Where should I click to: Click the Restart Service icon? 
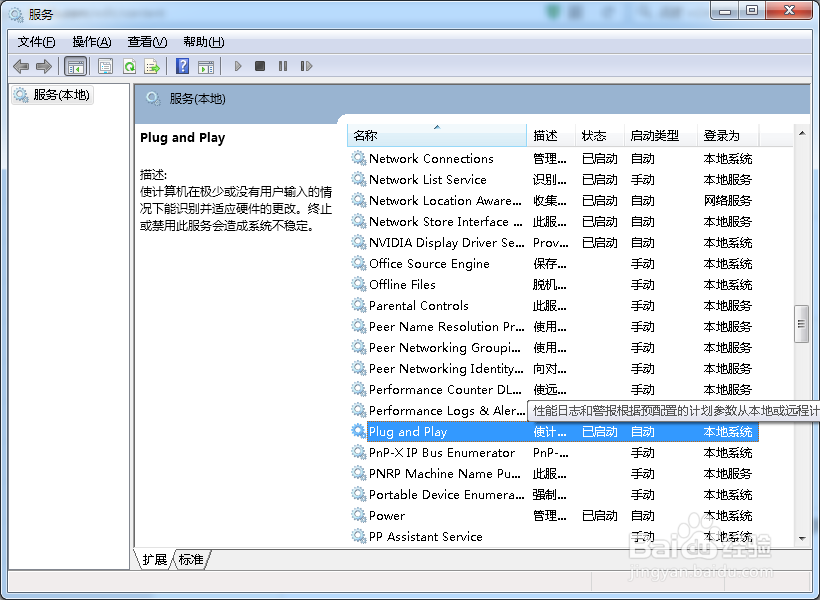(306, 66)
